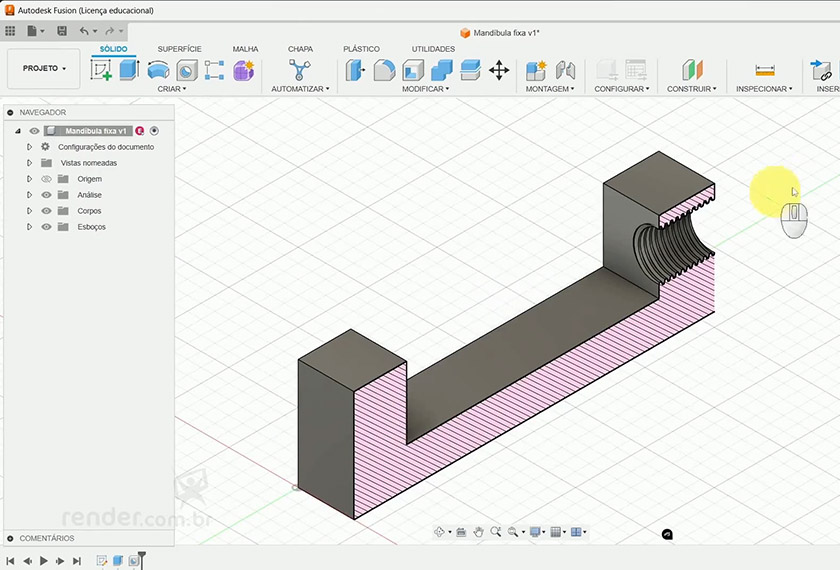Hide the Corpos folder visibility
Screen dimensions: 840x570
[46, 211]
